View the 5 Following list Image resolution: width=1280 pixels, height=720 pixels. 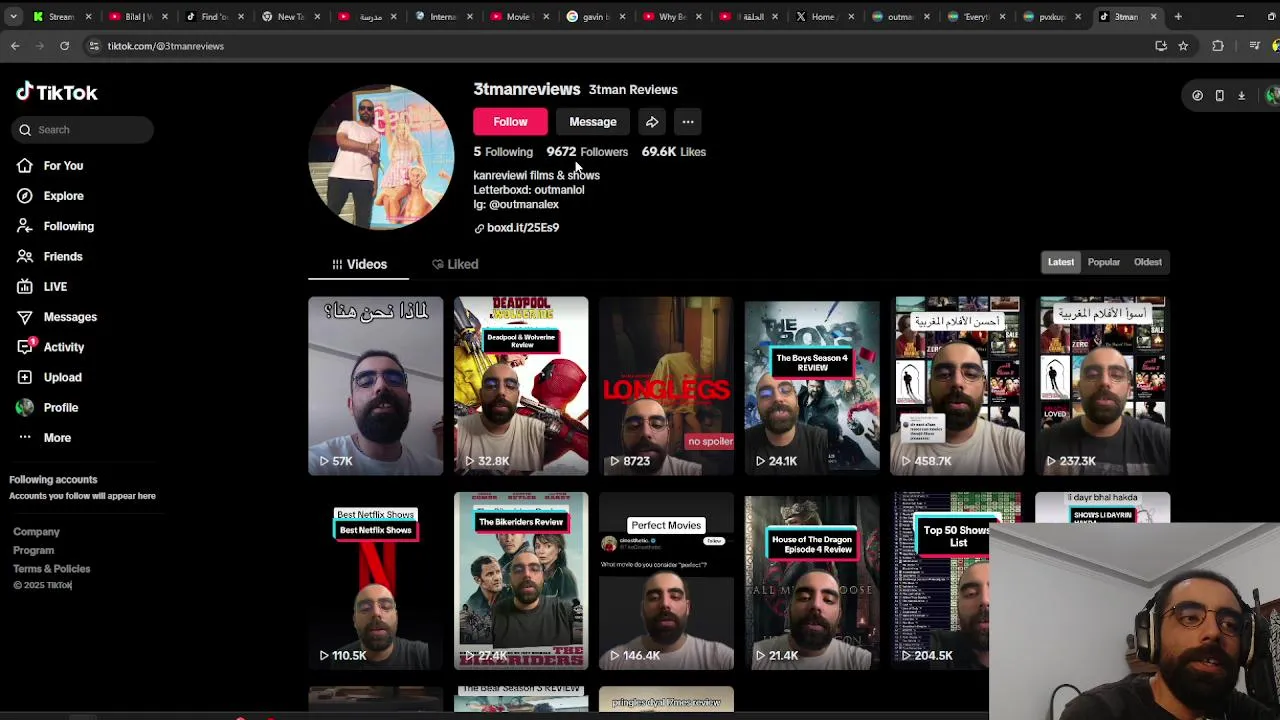503,152
